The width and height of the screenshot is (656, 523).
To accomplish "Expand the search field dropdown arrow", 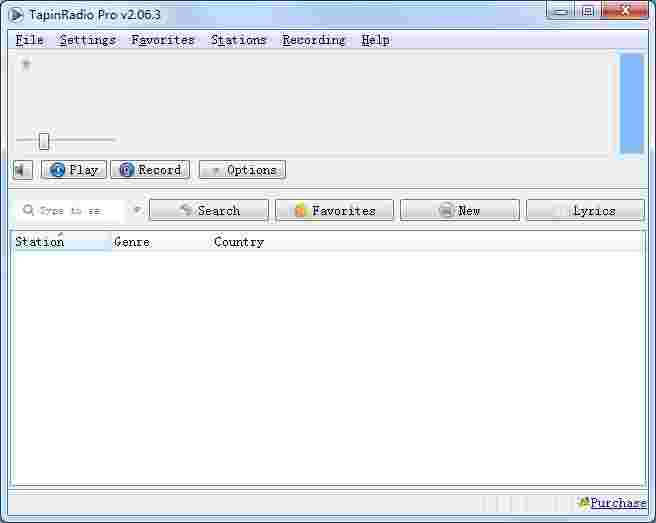I will pos(137,210).
